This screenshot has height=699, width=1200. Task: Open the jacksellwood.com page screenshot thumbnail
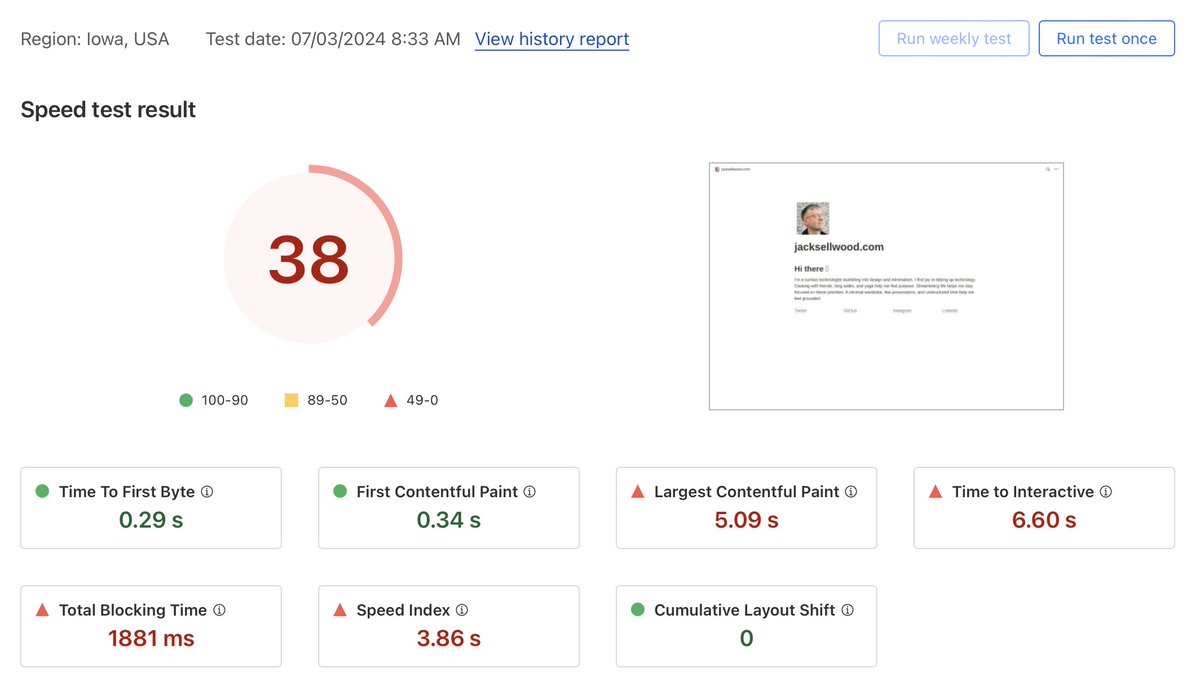(x=886, y=286)
